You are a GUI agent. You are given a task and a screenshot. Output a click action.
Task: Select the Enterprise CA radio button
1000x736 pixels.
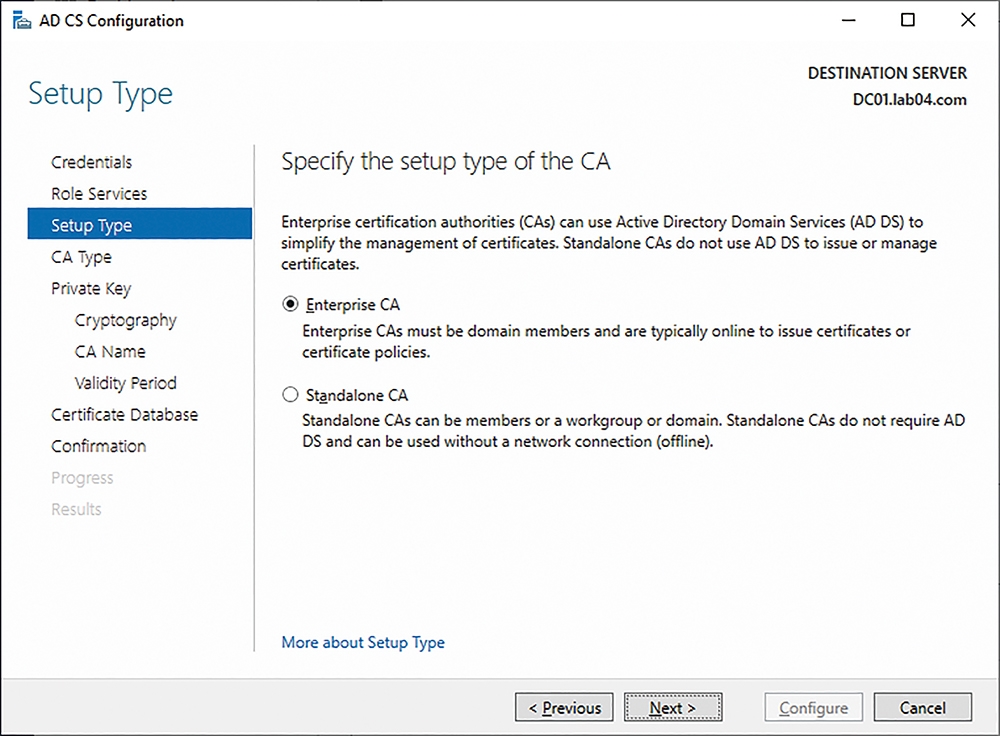(x=290, y=304)
